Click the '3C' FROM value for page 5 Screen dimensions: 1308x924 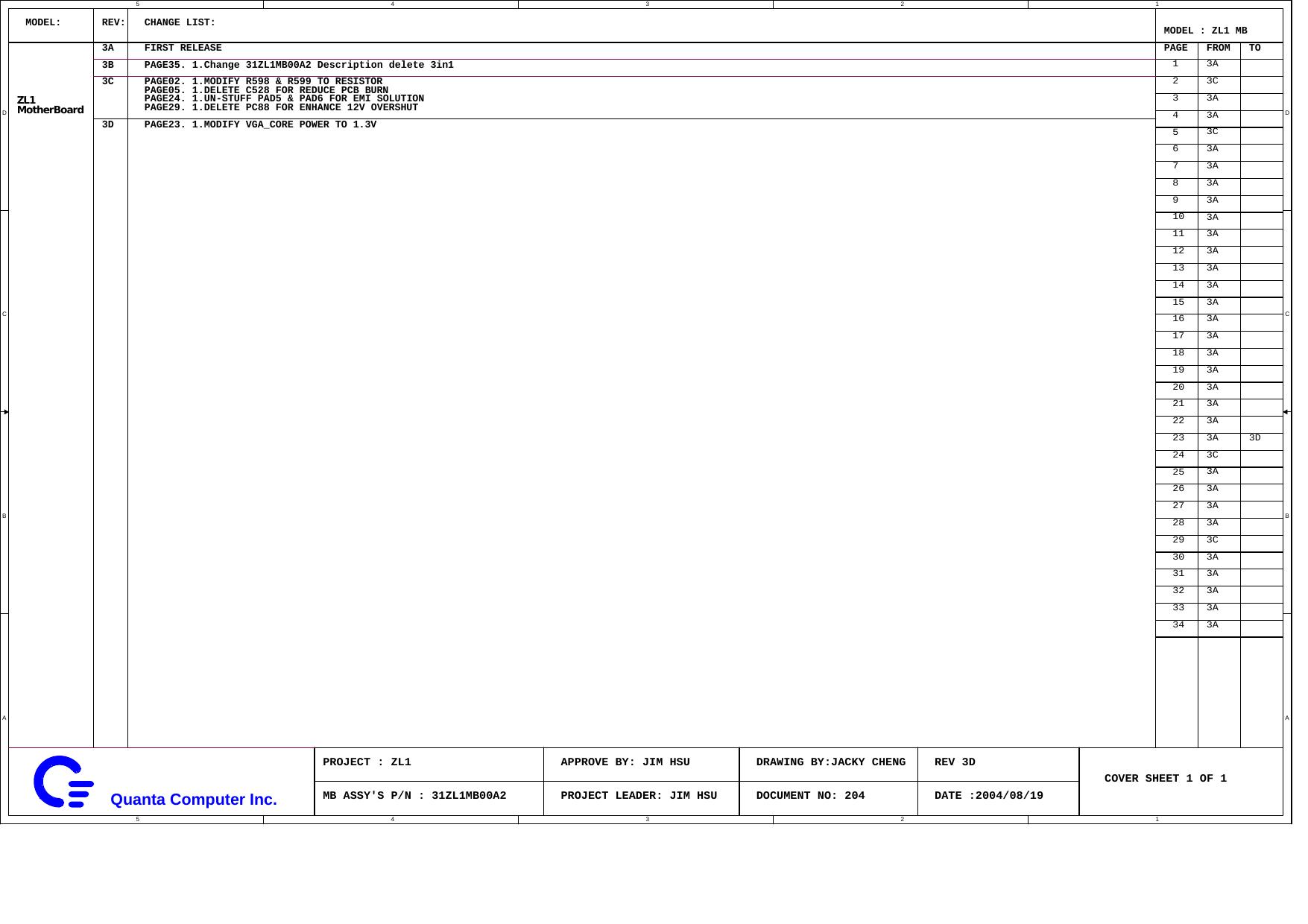tap(1212, 132)
